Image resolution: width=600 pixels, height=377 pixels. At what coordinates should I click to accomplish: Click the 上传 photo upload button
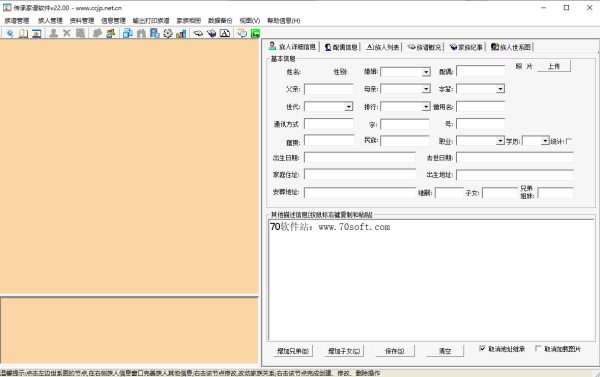click(554, 66)
